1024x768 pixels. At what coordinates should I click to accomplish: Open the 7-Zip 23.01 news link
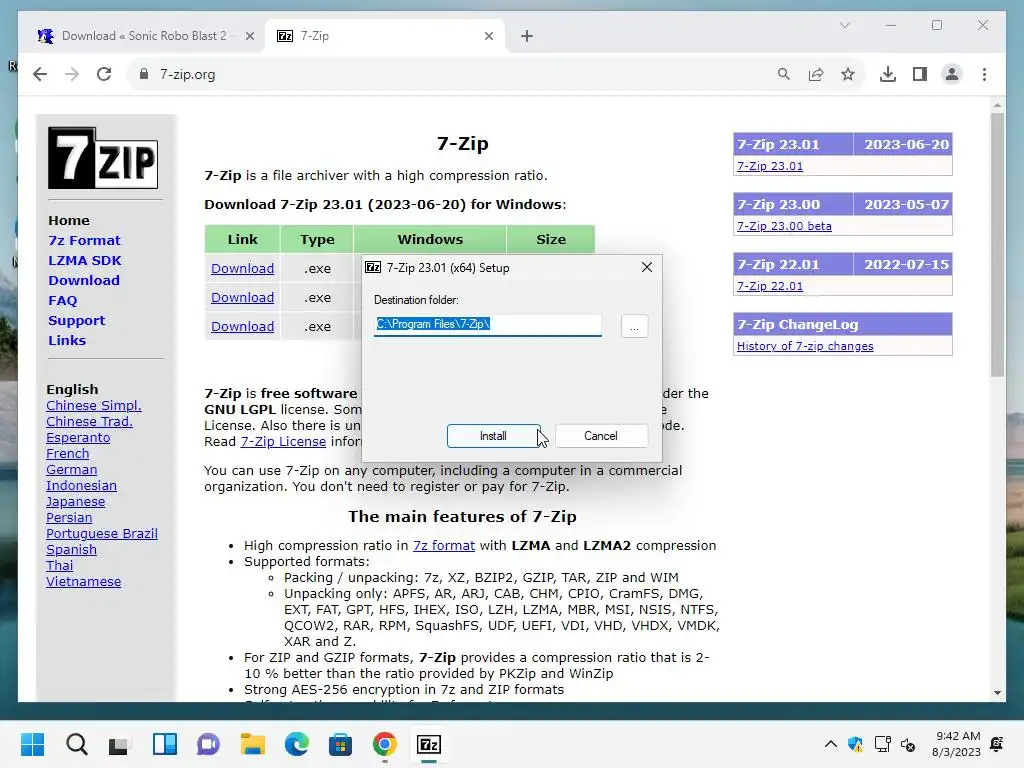point(770,166)
